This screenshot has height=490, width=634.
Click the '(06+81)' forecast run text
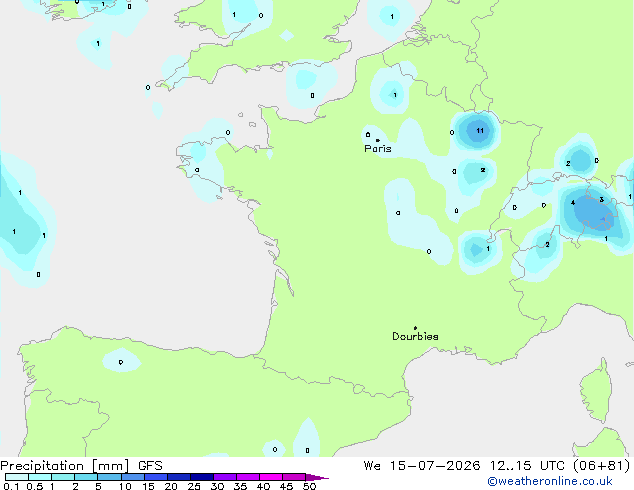pos(602,466)
